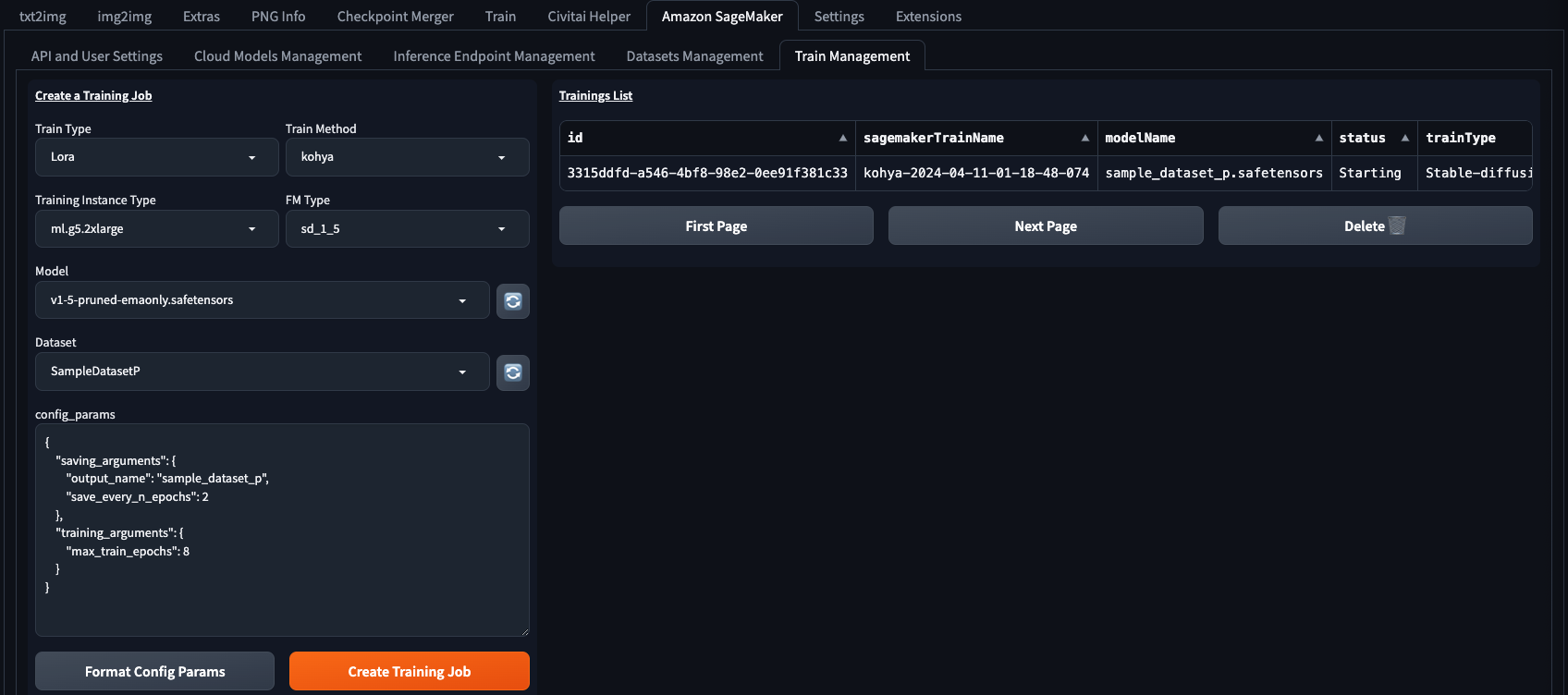Image resolution: width=1568 pixels, height=695 pixels.
Task: Open Inference Endpoint Management tab
Action: (x=494, y=56)
